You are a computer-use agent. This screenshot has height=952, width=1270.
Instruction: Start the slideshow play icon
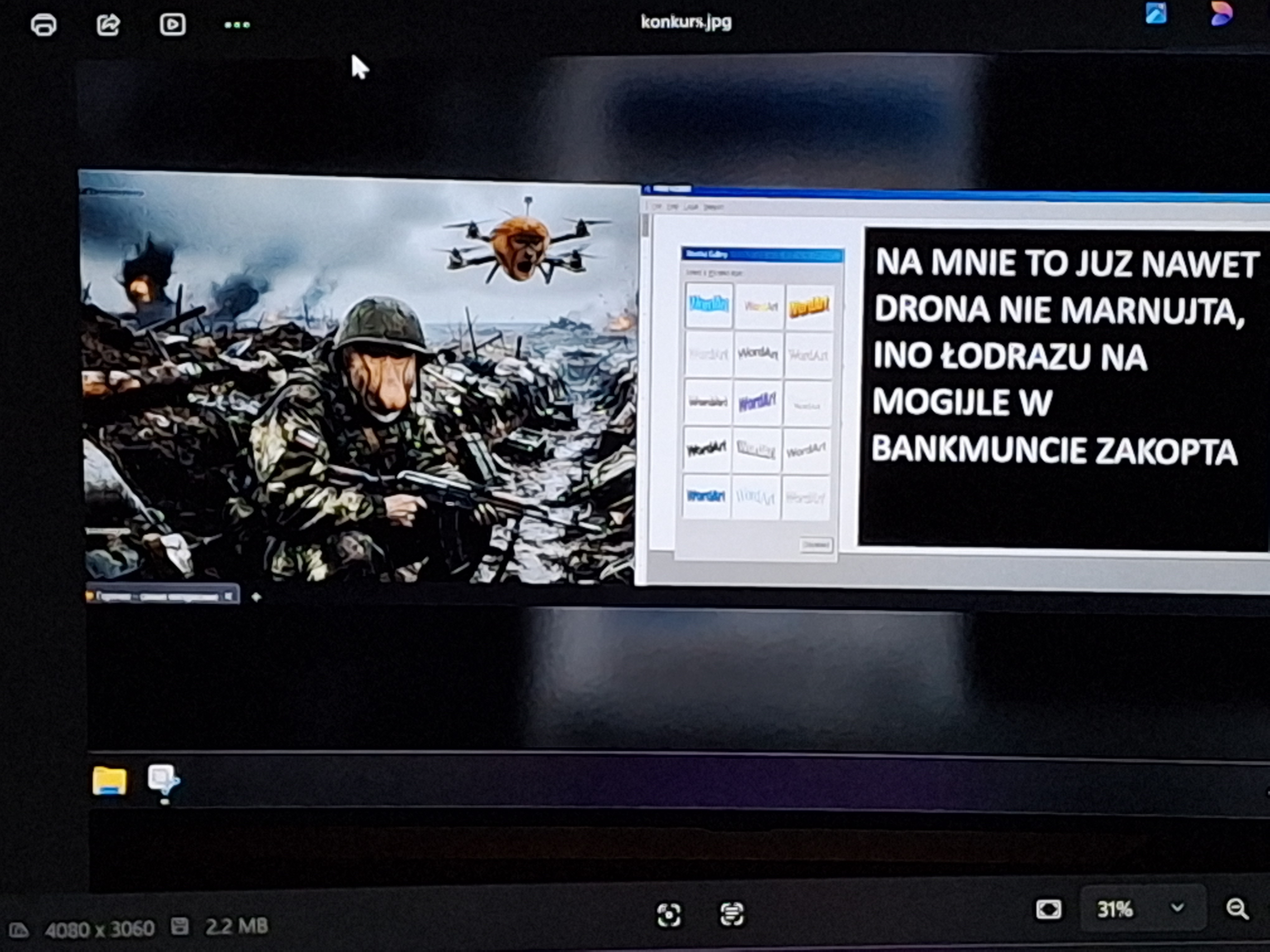(x=172, y=24)
